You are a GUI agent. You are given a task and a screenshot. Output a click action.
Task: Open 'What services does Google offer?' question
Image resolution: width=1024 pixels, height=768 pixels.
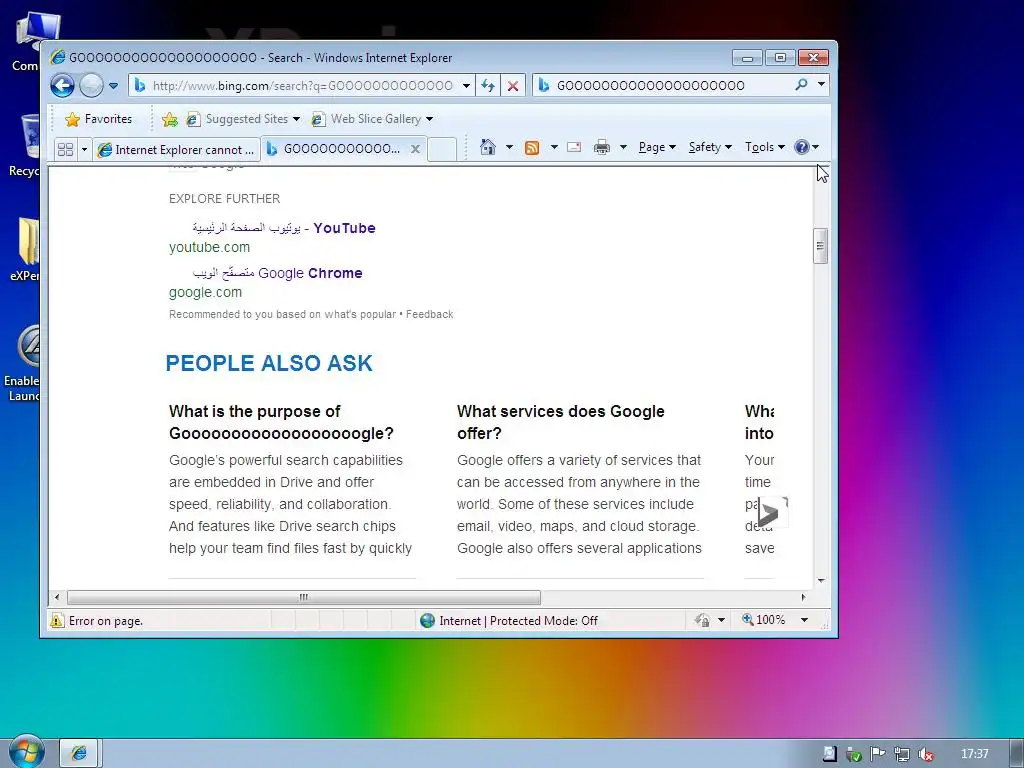click(561, 423)
